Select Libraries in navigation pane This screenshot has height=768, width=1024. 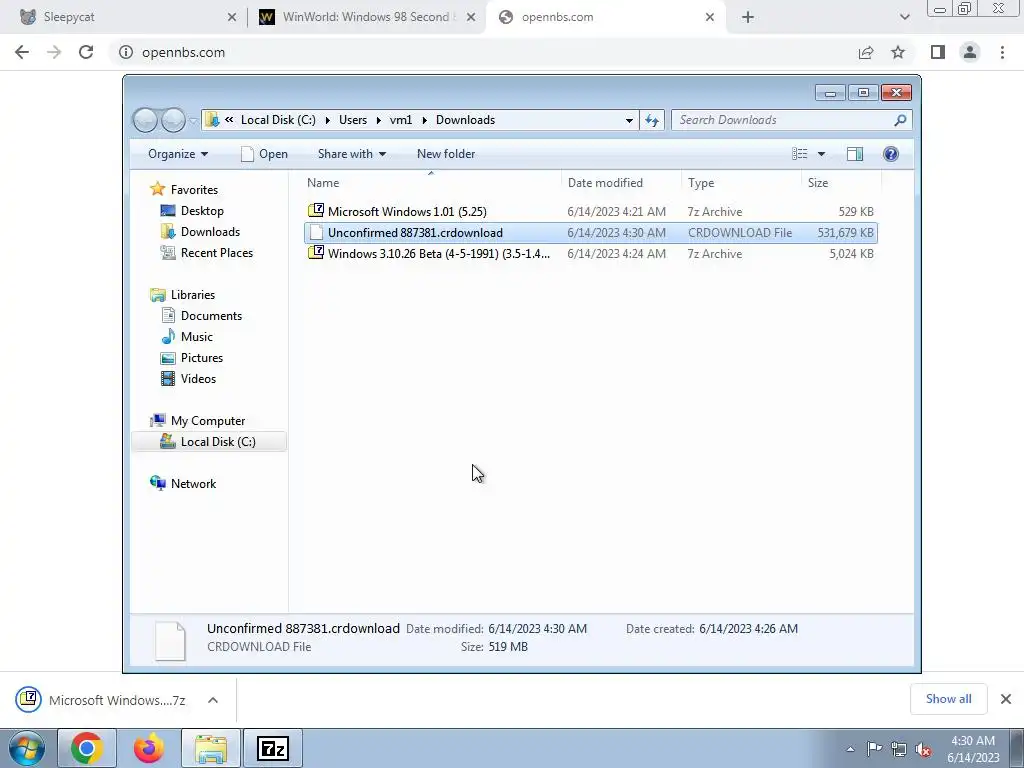tap(182, 295)
